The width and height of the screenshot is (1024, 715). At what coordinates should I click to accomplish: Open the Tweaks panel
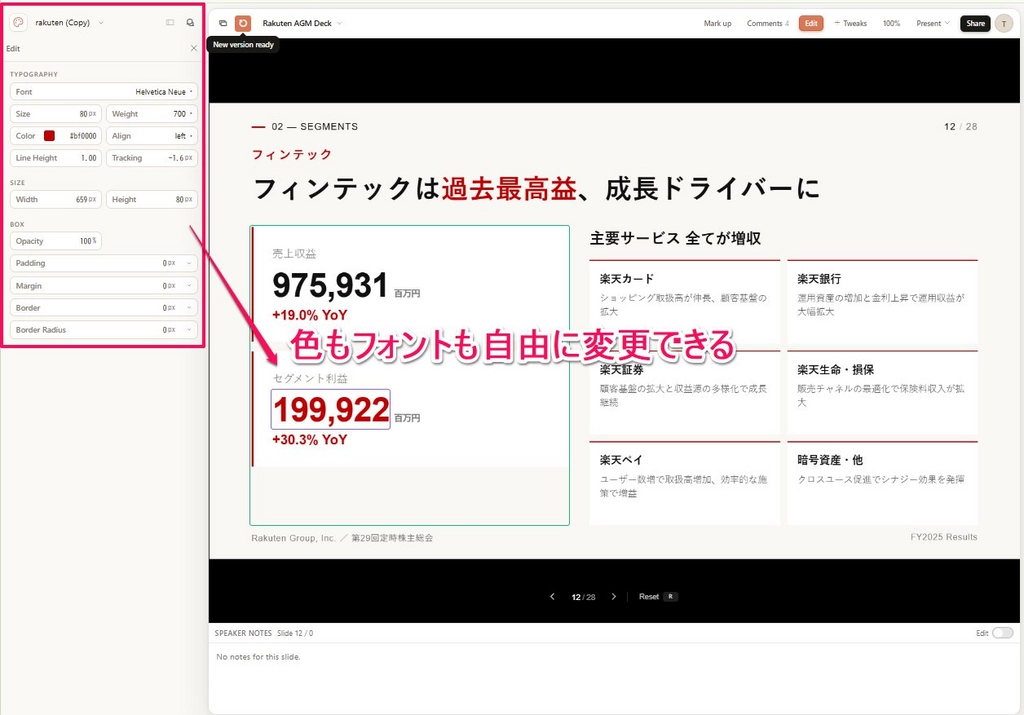point(850,24)
